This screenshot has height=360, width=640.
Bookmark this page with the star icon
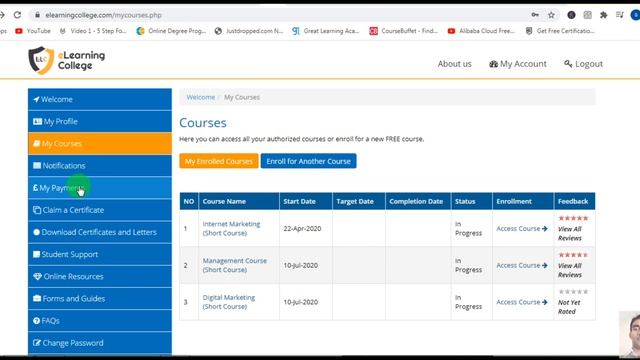click(x=551, y=15)
